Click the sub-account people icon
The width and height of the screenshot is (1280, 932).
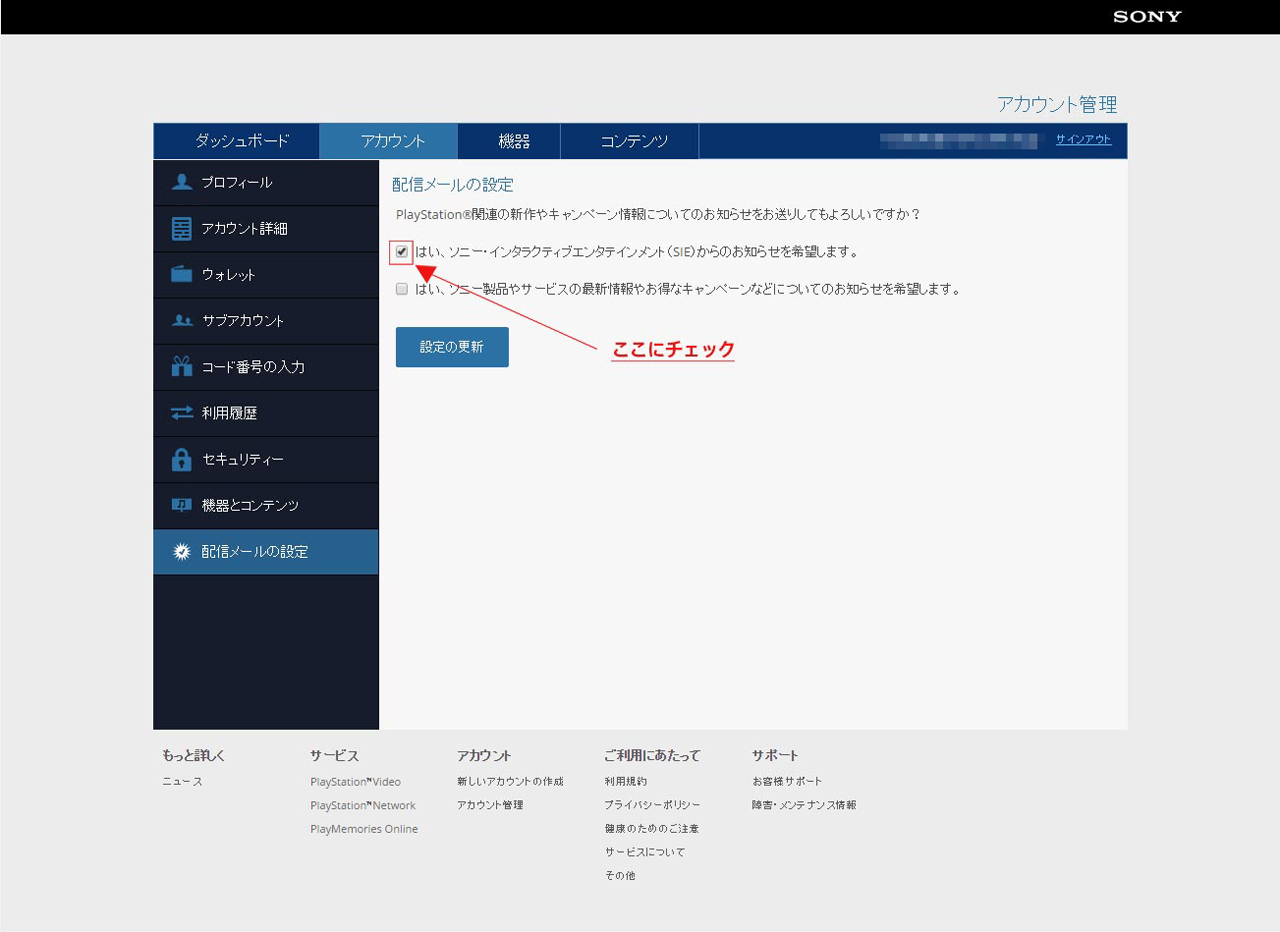(181, 320)
